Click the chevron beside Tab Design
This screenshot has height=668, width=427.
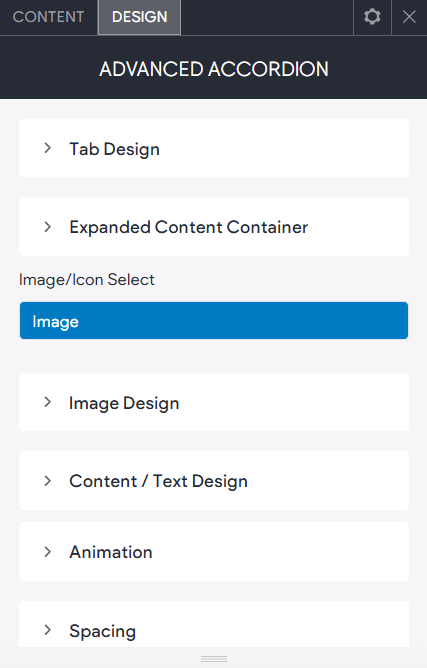coord(48,148)
